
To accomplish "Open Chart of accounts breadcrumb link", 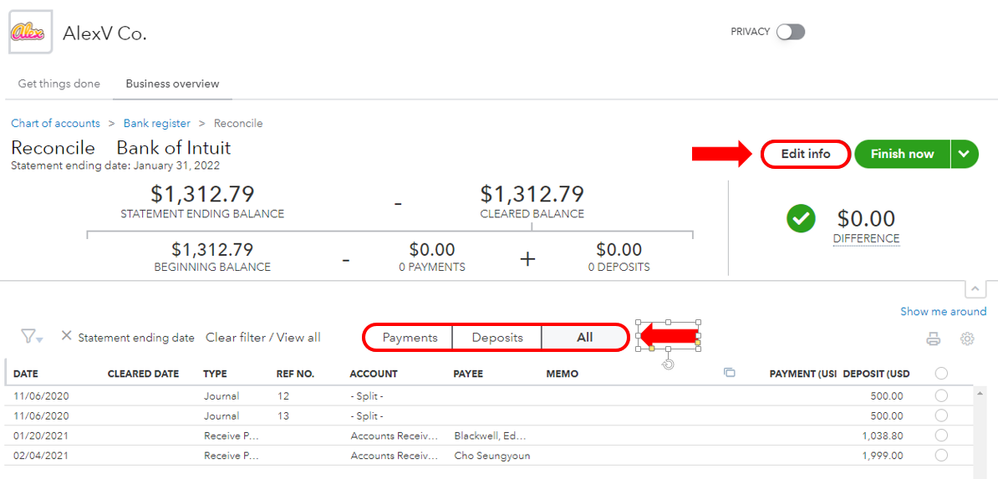I will pos(55,123).
